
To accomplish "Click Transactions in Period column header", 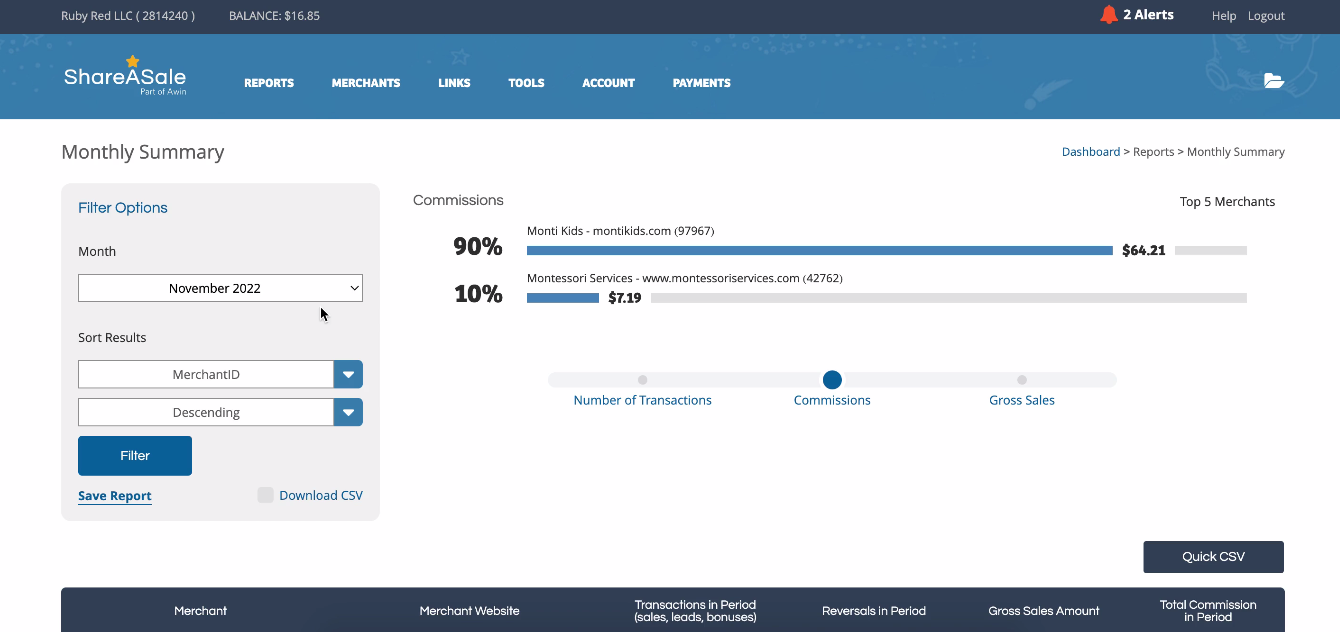I will [x=695, y=611].
